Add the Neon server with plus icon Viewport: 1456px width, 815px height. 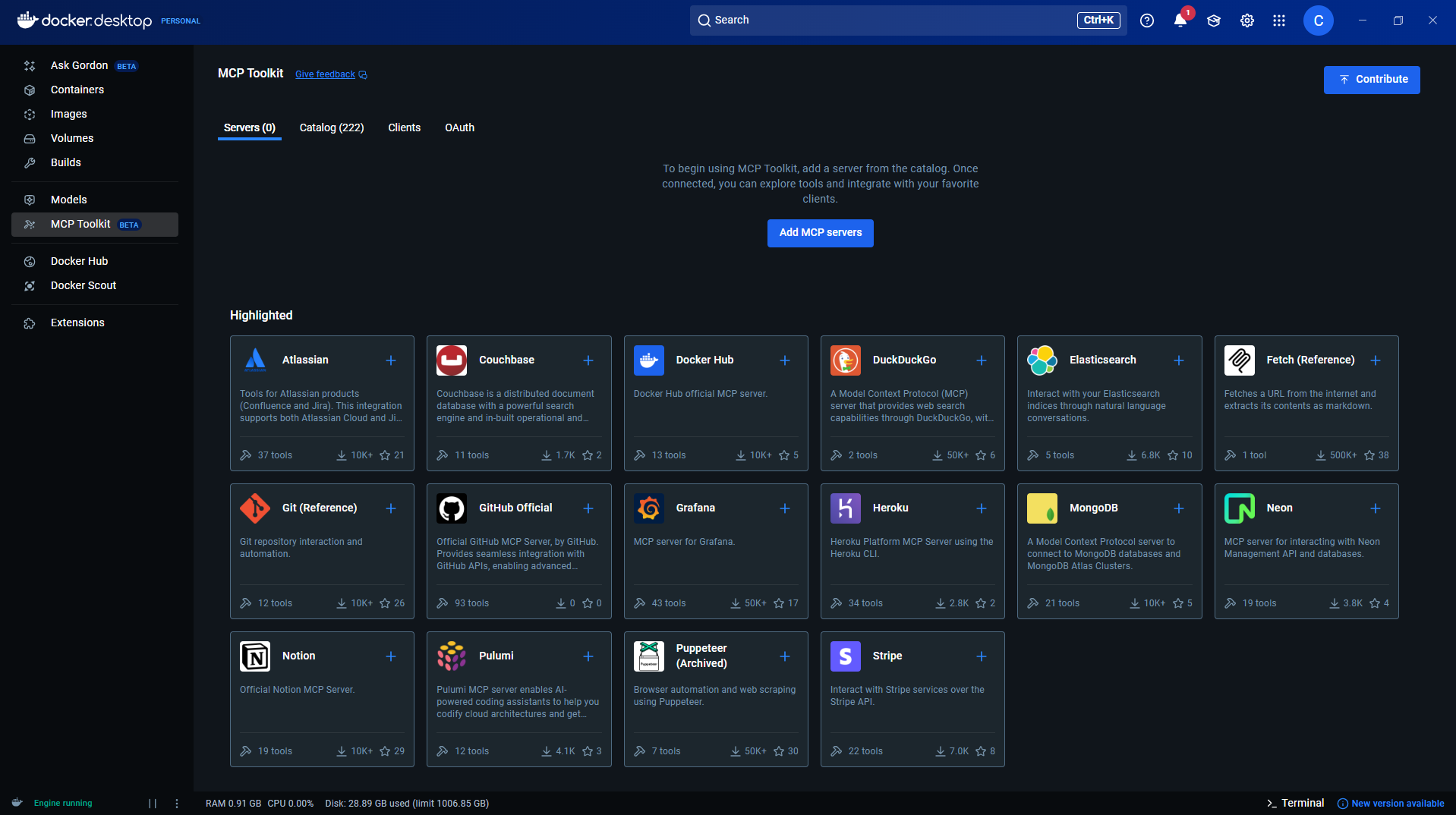(1376, 508)
